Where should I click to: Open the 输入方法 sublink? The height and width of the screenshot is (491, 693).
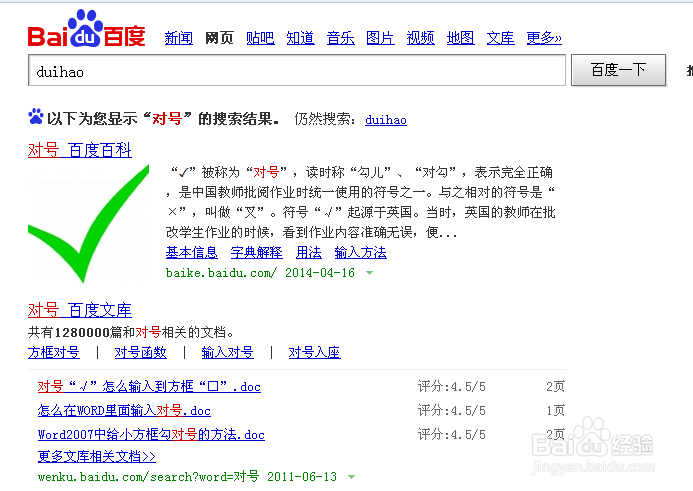coord(361,252)
